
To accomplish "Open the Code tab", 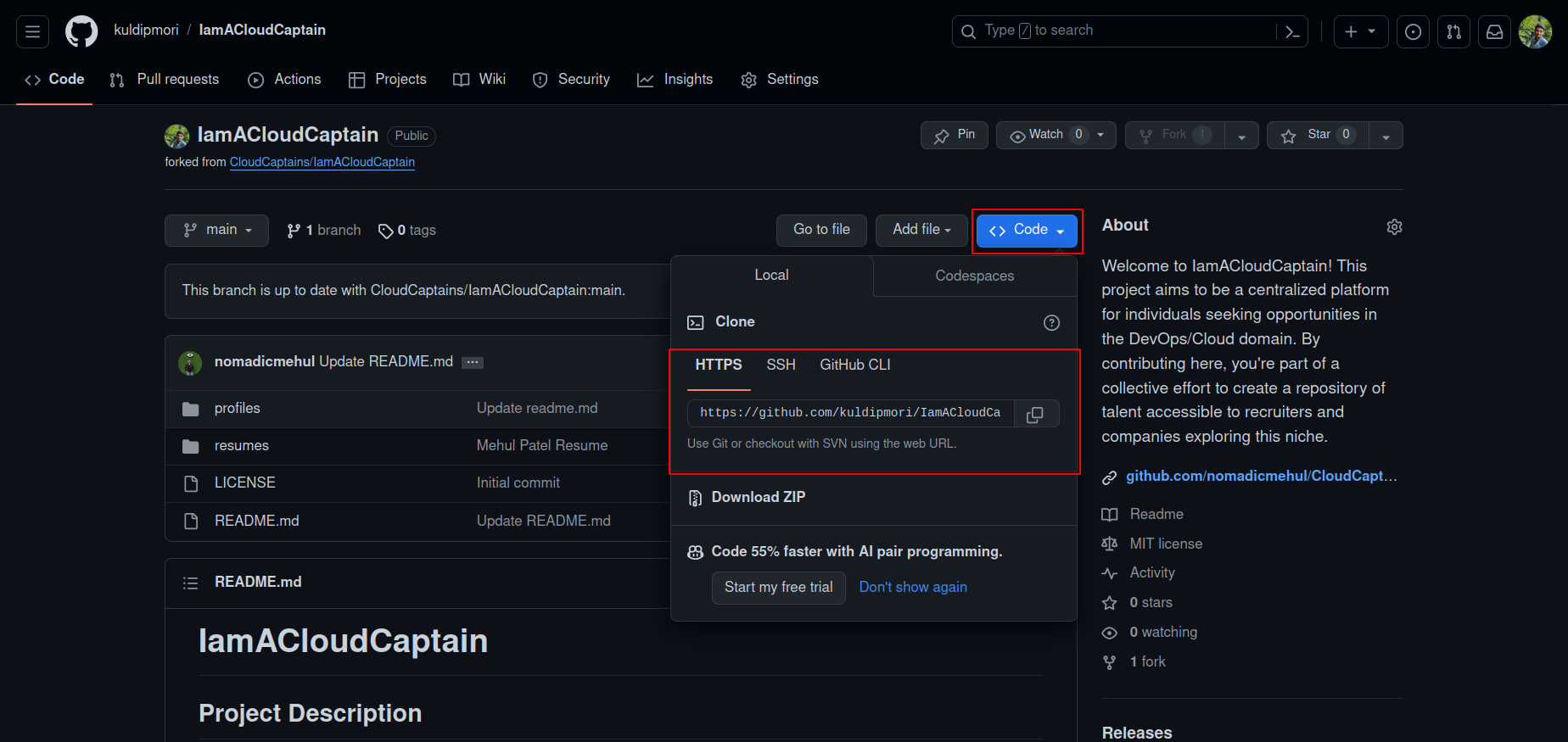I will [x=54, y=80].
